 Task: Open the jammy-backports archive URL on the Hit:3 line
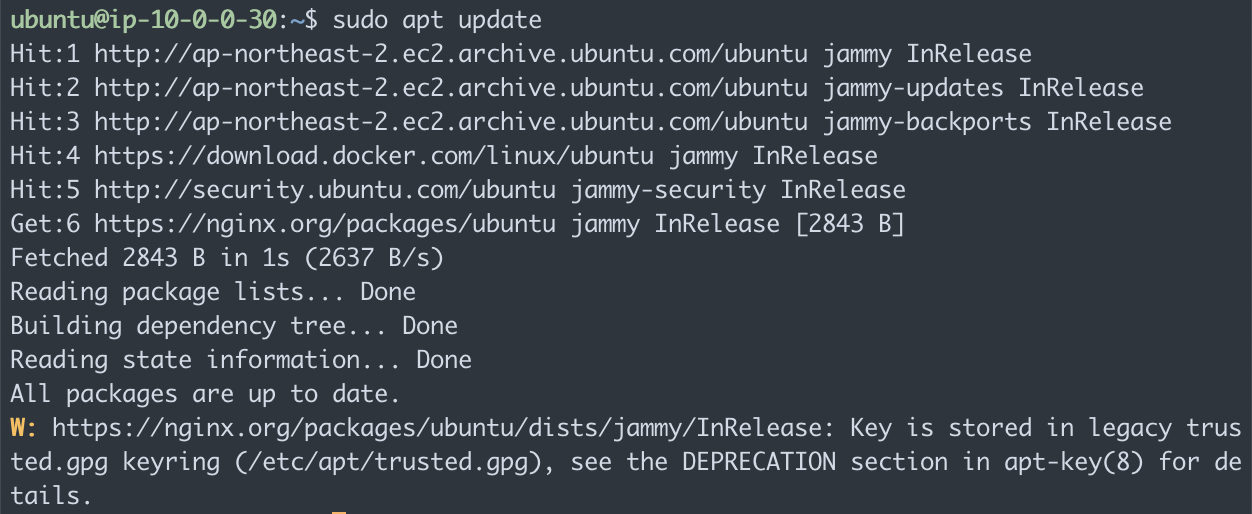click(452, 121)
